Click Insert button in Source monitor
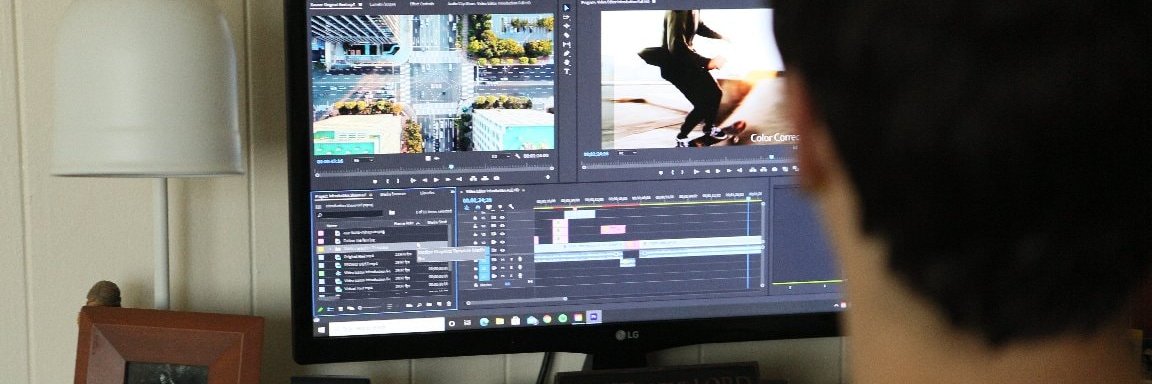The image size is (1152, 384). 473,179
